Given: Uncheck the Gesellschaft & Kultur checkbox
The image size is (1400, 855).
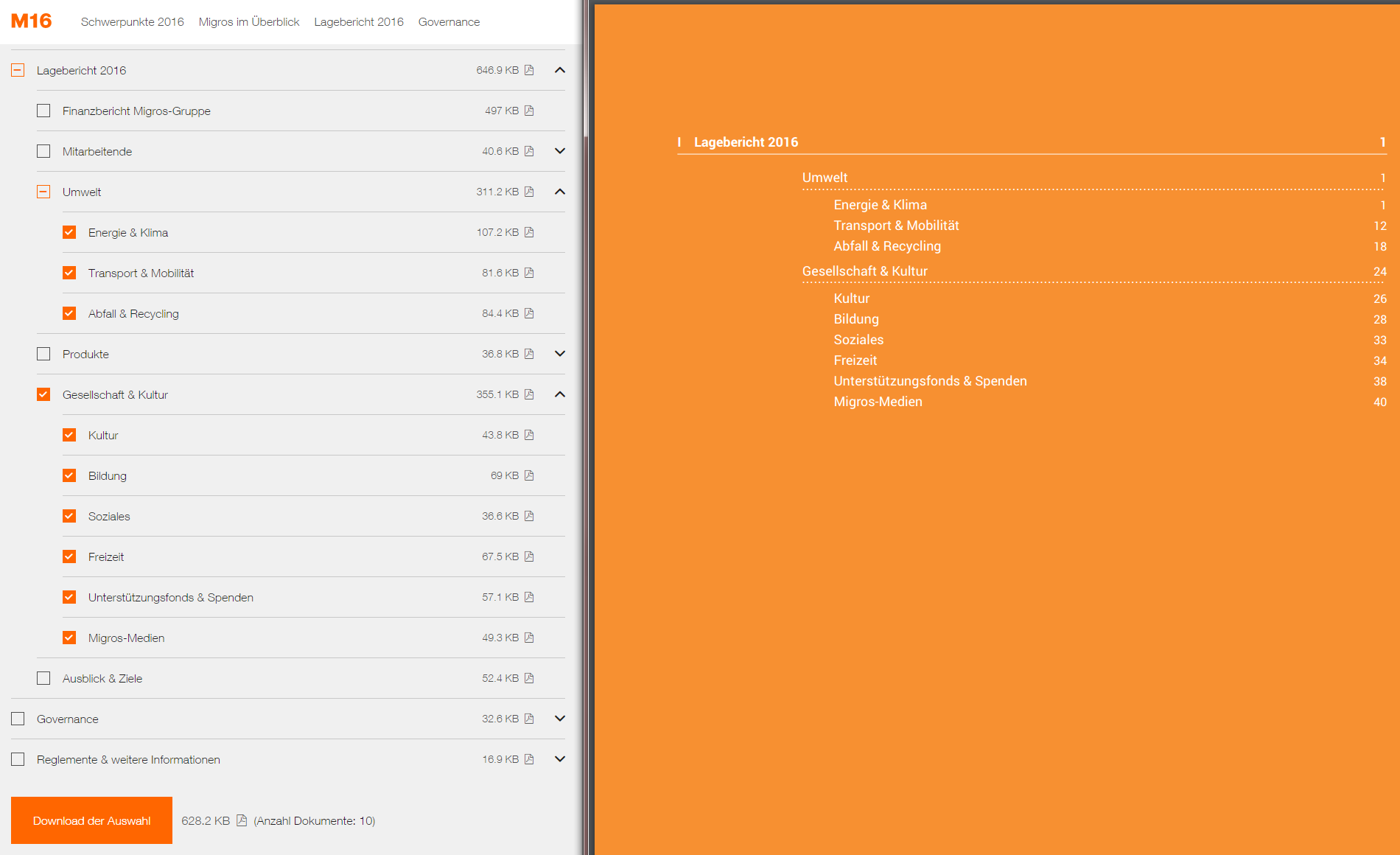Looking at the screenshot, I should point(43,394).
